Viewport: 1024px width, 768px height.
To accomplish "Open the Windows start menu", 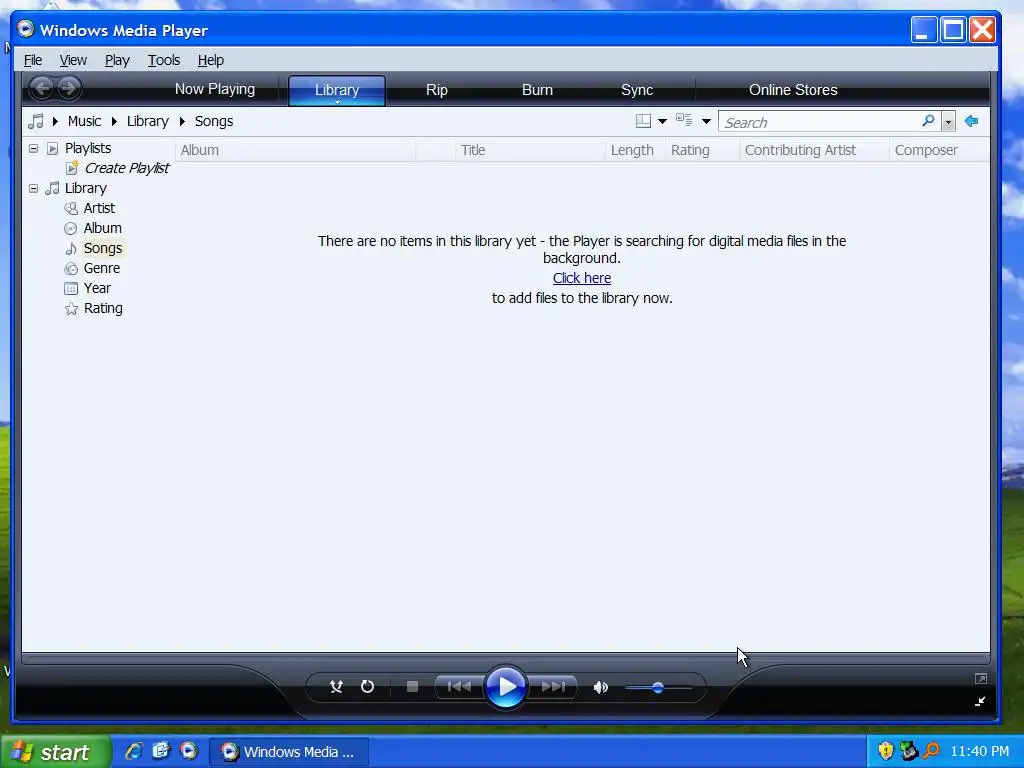I will [x=55, y=752].
